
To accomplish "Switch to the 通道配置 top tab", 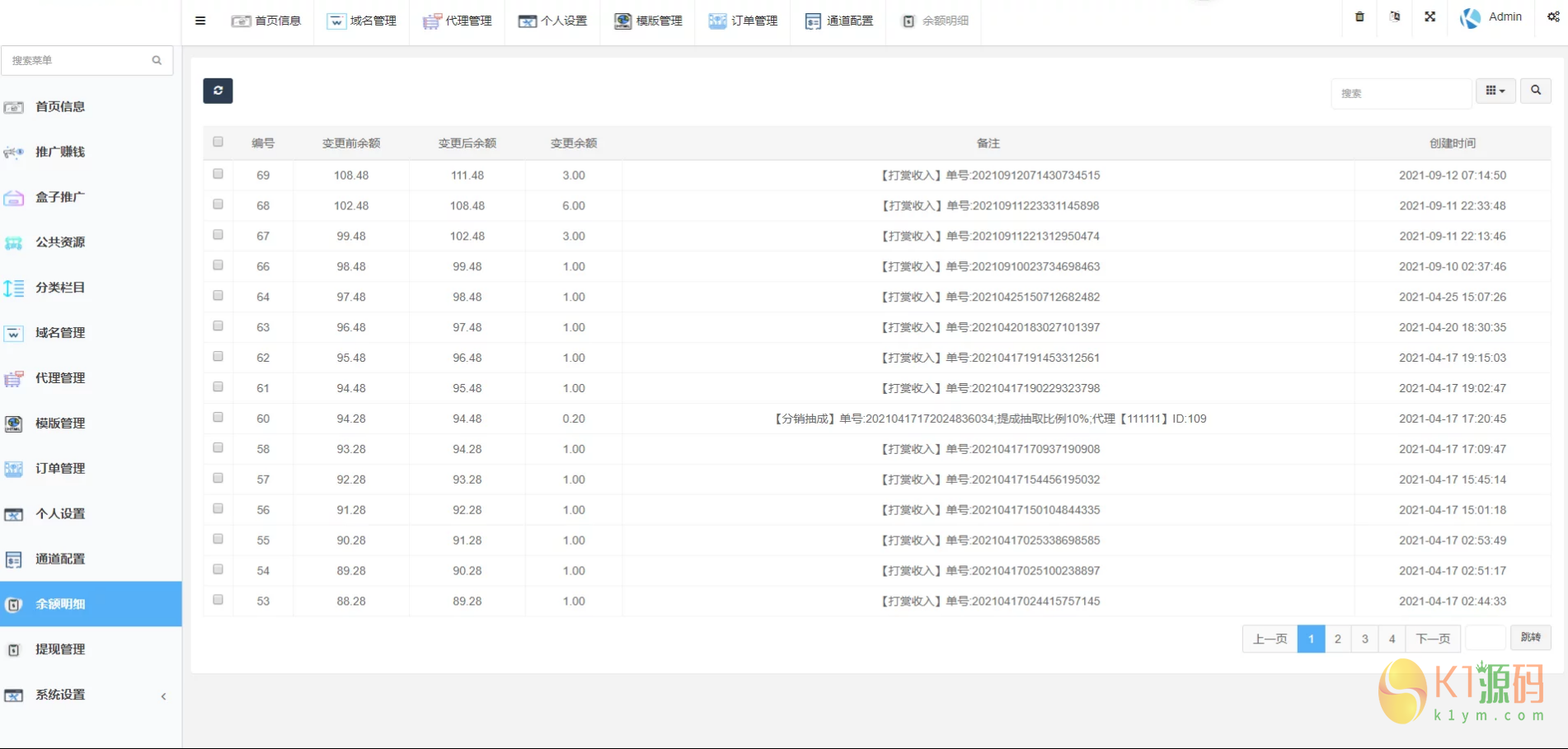I will click(838, 21).
